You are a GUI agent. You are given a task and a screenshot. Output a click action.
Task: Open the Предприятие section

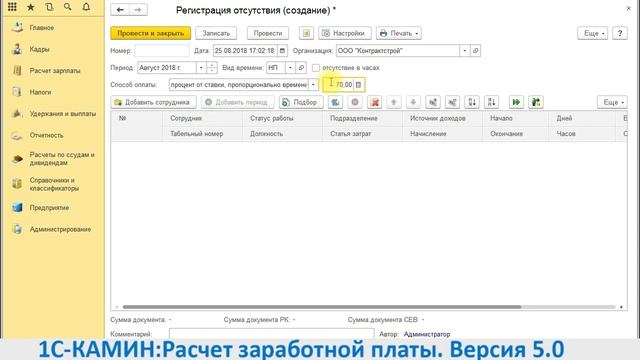[49, 208]
